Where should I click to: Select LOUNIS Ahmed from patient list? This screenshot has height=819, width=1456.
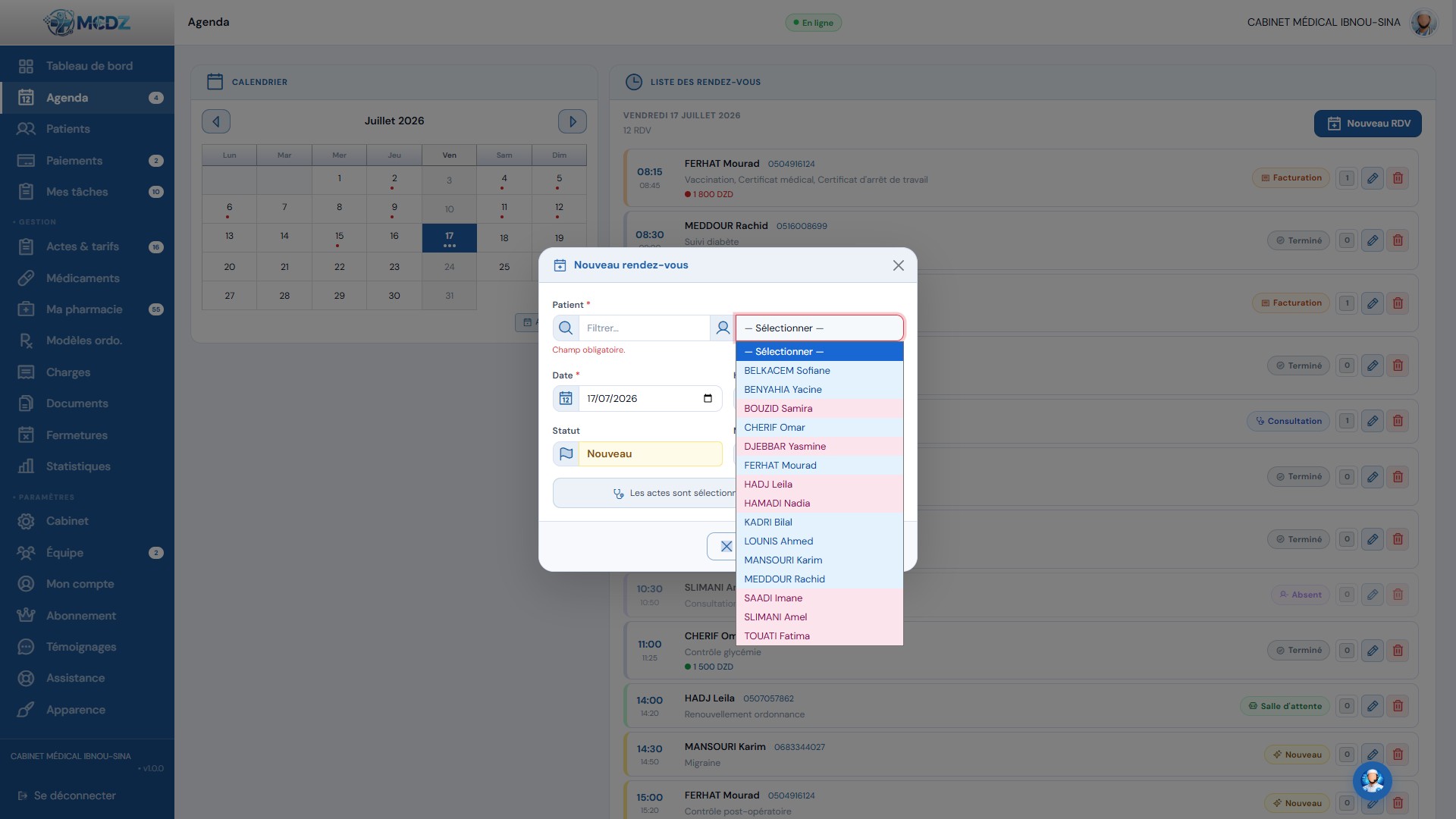[820, 541]
